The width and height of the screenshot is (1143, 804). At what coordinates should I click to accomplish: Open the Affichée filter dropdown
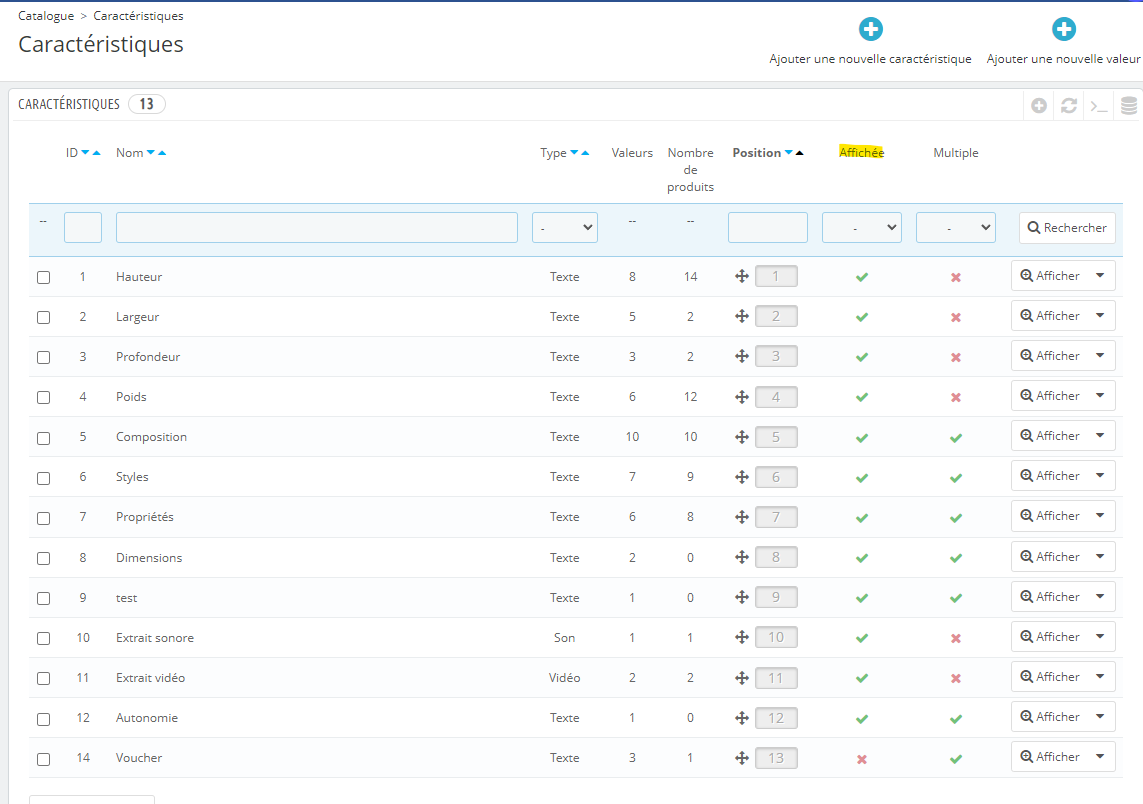pos(862,227)
